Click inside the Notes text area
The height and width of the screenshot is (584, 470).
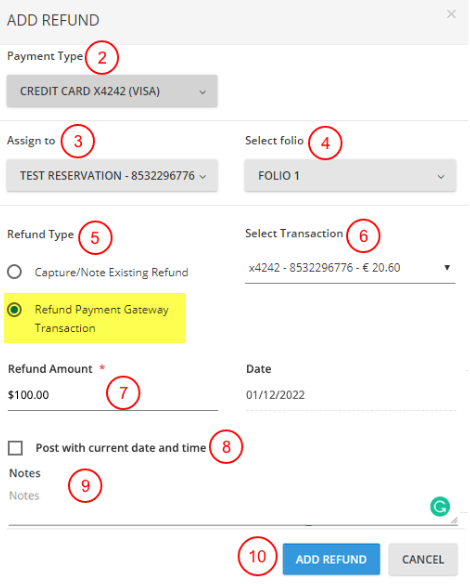tap(233, 506)
